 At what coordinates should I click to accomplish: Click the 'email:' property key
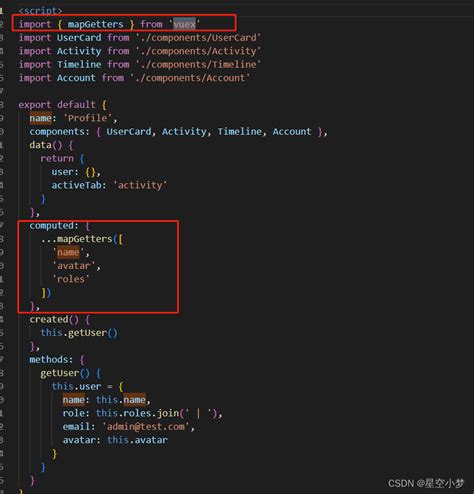(79, 427)
